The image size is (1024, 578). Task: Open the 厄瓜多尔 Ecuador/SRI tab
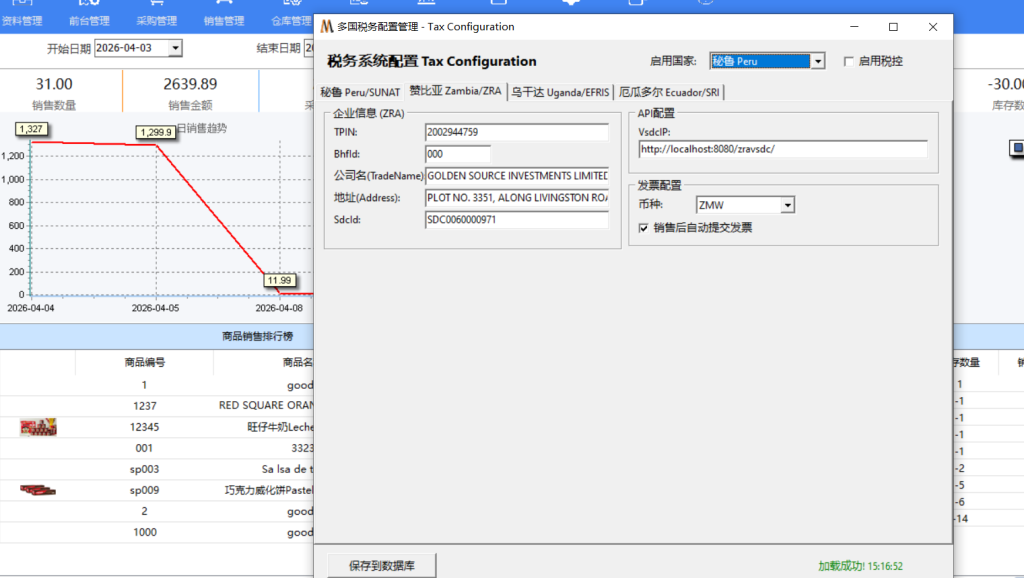click(x=669, y=92)
